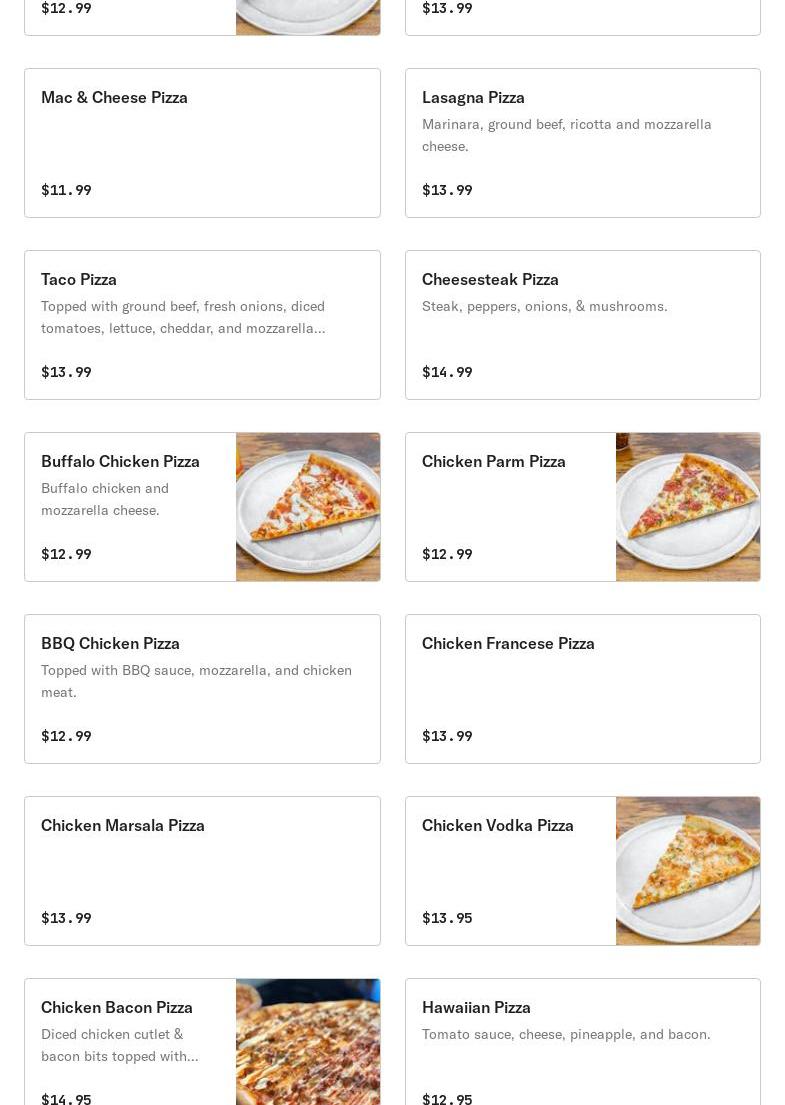The height and width of the screenshot is (1105, 785).
Task: Select the Hawaiian Pizza card
Action: [583, 1042]
